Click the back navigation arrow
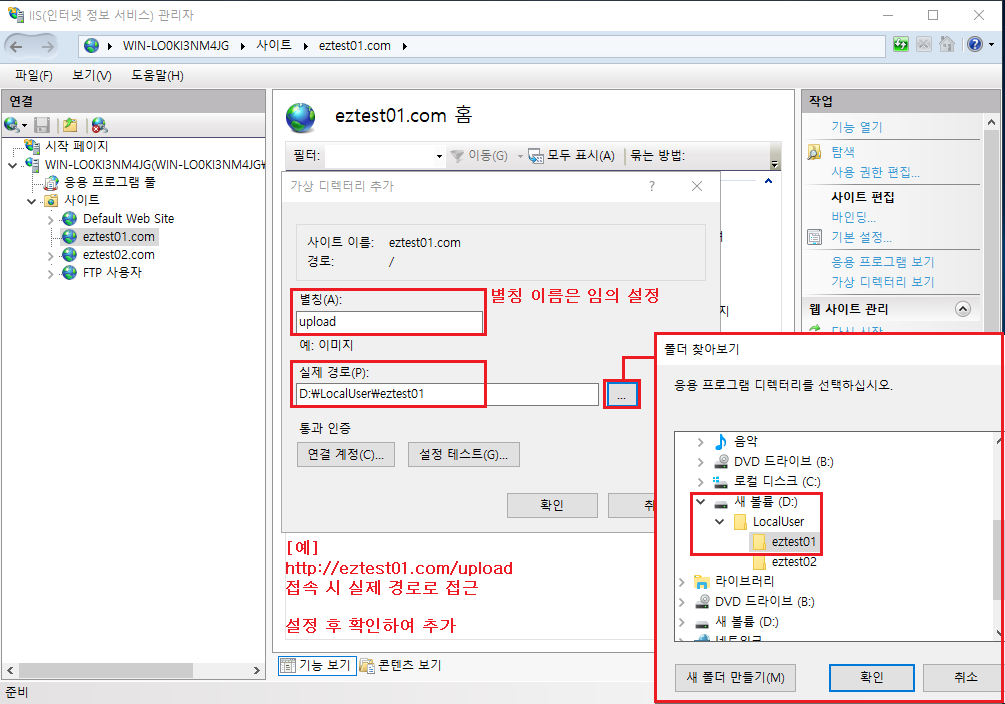Viewport: 1005px width, 704px height. click(x=17, y=46)
